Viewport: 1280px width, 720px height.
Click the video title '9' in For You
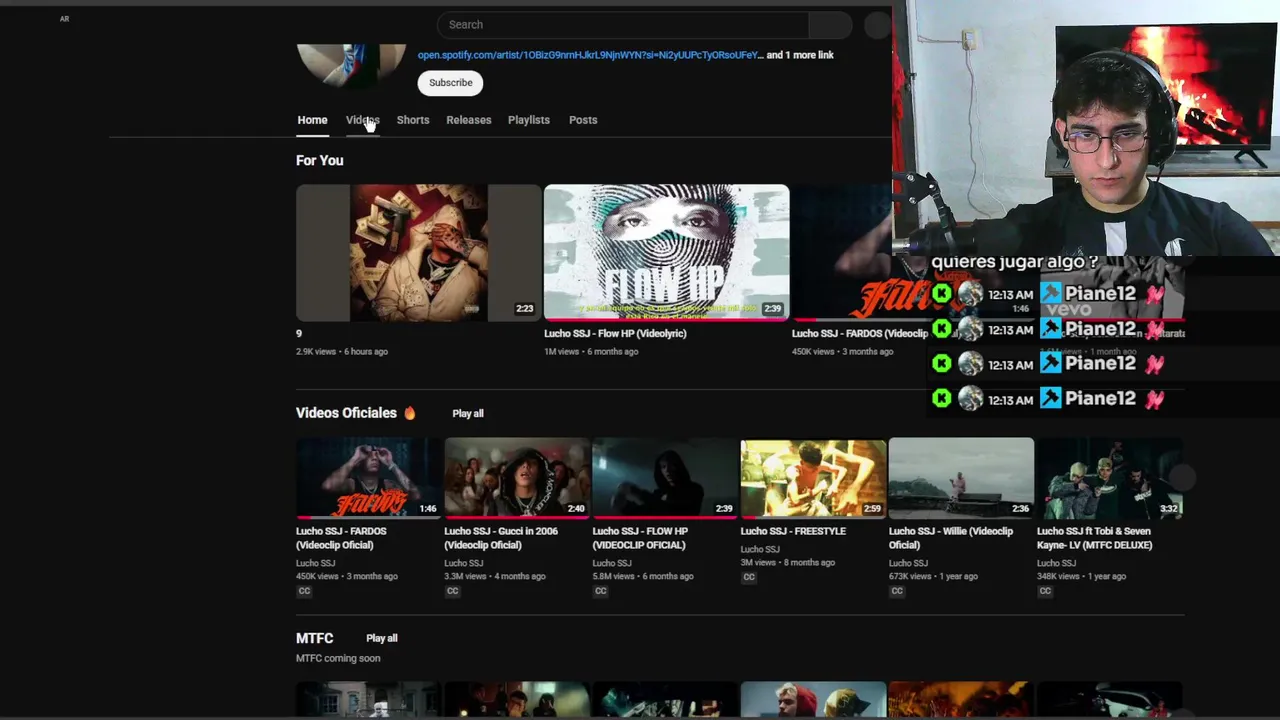(x=299, y=334)
